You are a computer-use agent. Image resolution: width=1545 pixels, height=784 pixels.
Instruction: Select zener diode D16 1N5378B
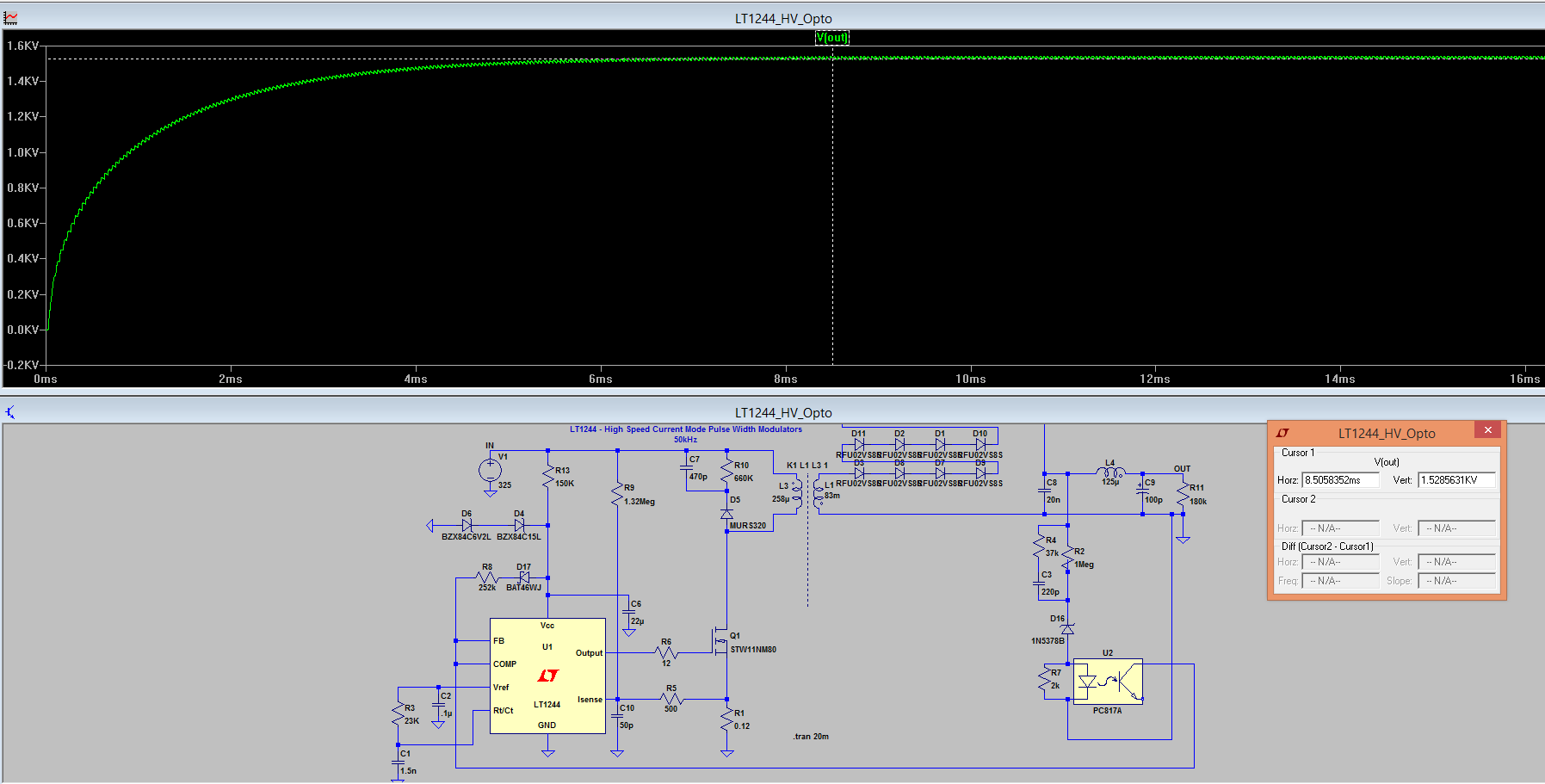(1067, 630)
